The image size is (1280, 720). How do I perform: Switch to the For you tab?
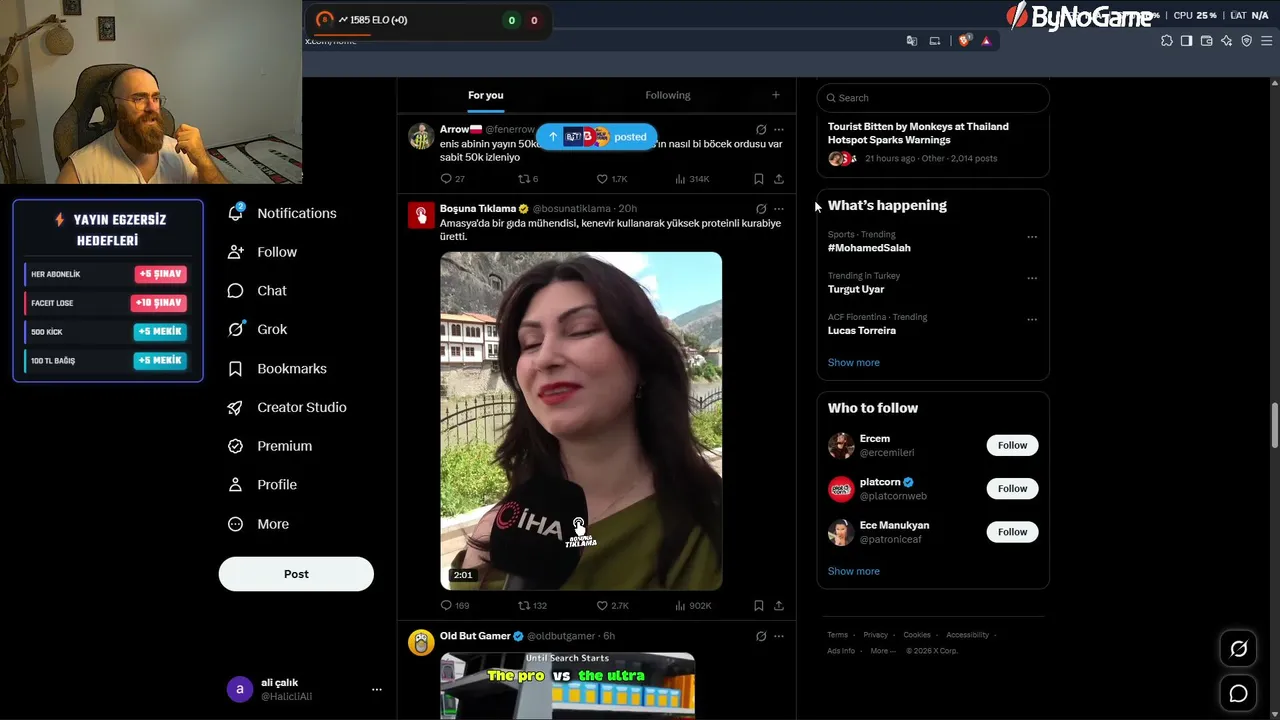(486, 95)
